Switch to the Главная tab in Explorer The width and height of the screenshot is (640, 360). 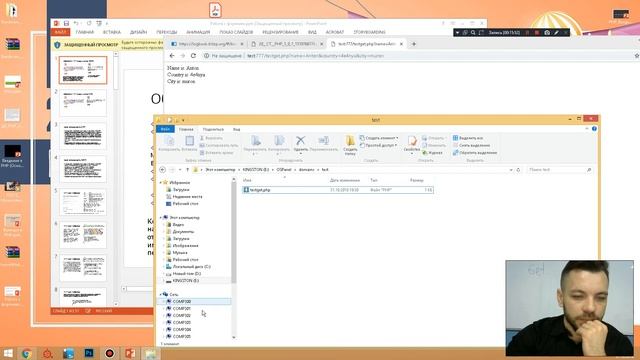(x=186, y=129)
